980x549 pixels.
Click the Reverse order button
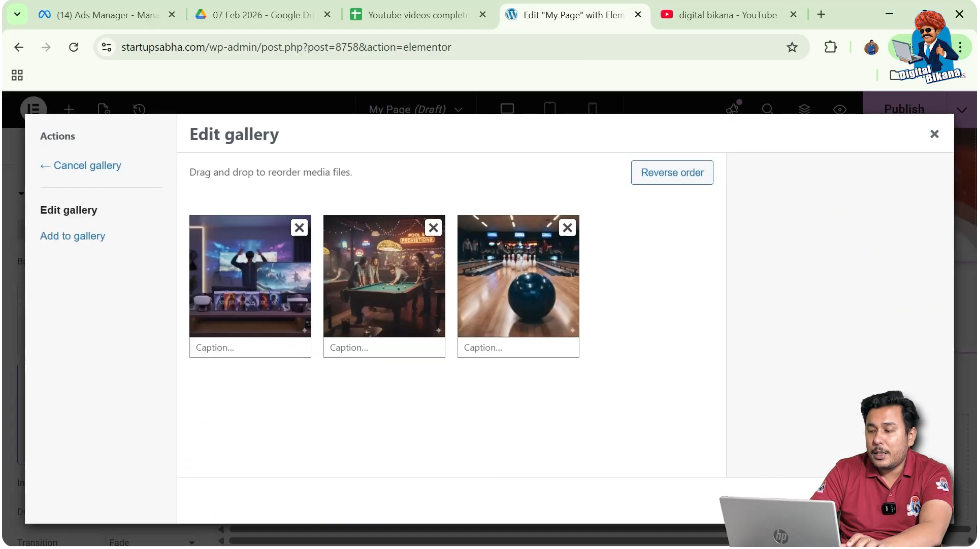tap(672, 173)
